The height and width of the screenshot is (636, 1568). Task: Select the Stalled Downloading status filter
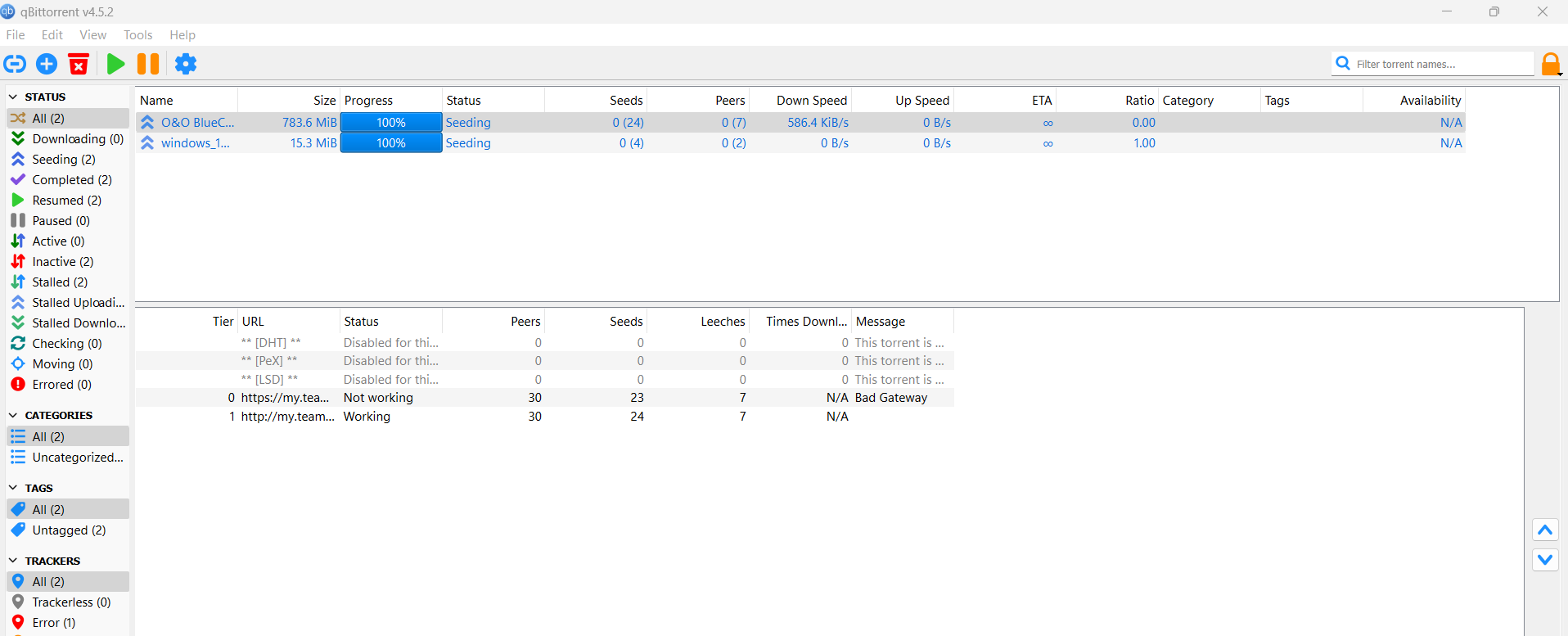click(x=68, y=323)
